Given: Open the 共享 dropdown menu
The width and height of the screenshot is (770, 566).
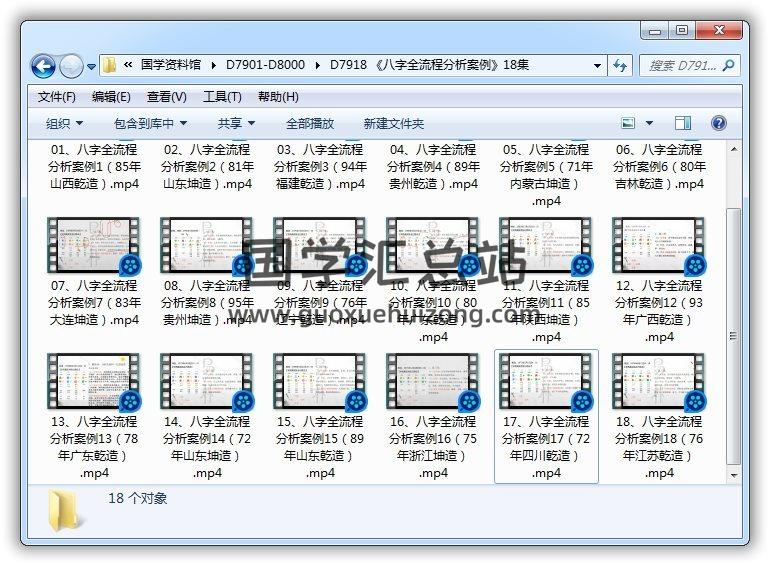Looking at the screenshot, I should [x=236, y=123].
